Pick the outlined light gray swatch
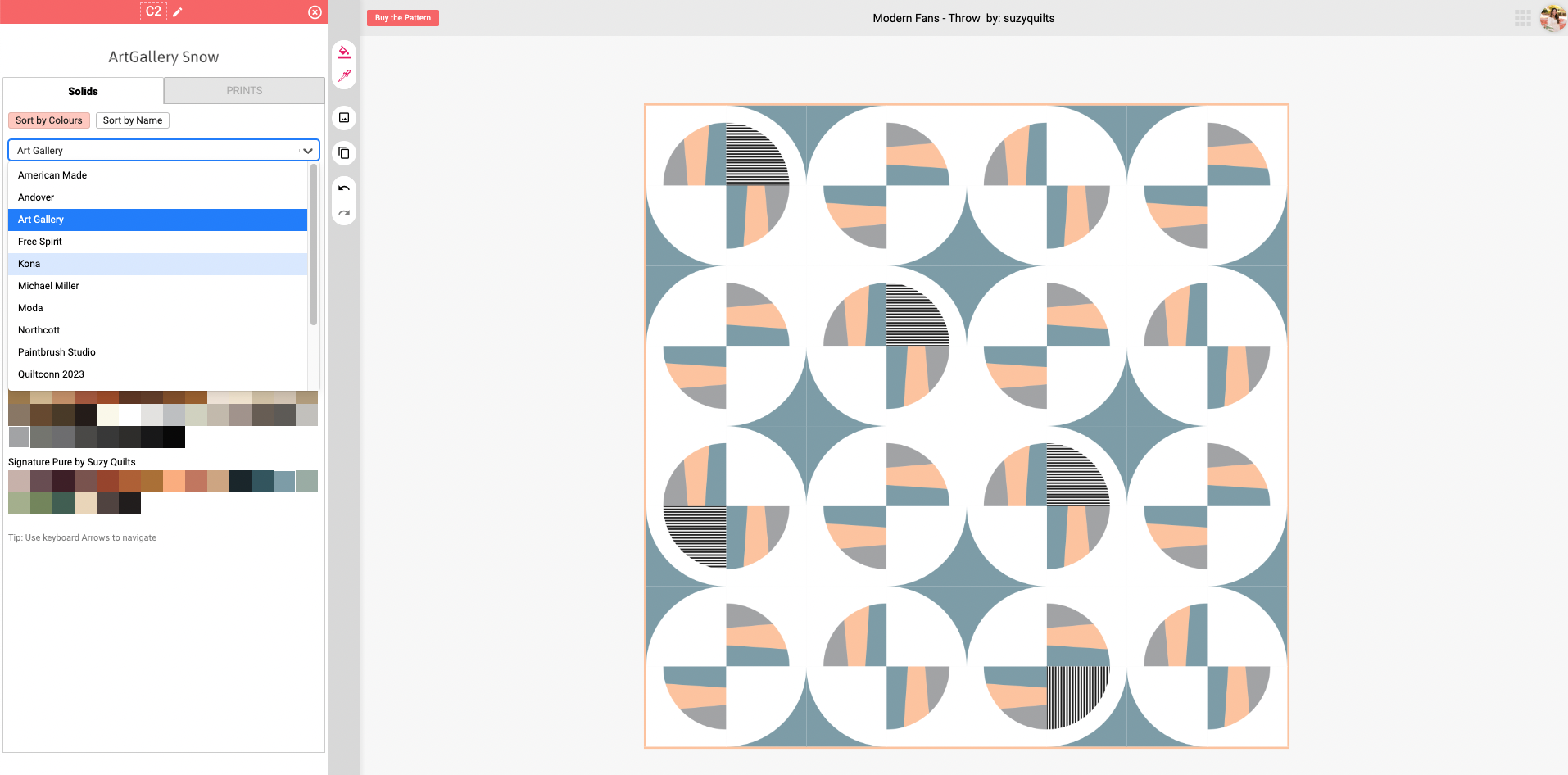The image size is (1568, 775). coord(19,437)
